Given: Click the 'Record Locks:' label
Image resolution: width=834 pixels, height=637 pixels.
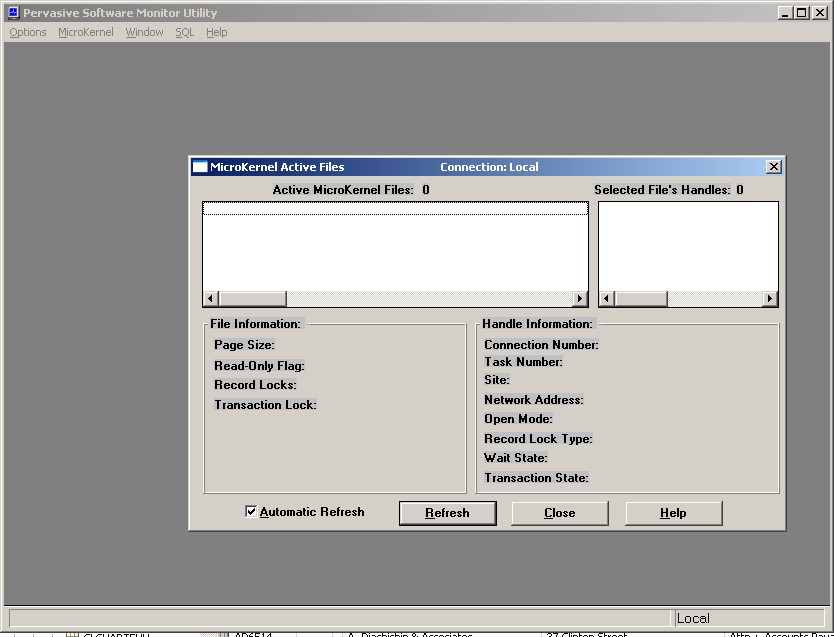Looking at the screenshot, I should click(x=255, y=384).
